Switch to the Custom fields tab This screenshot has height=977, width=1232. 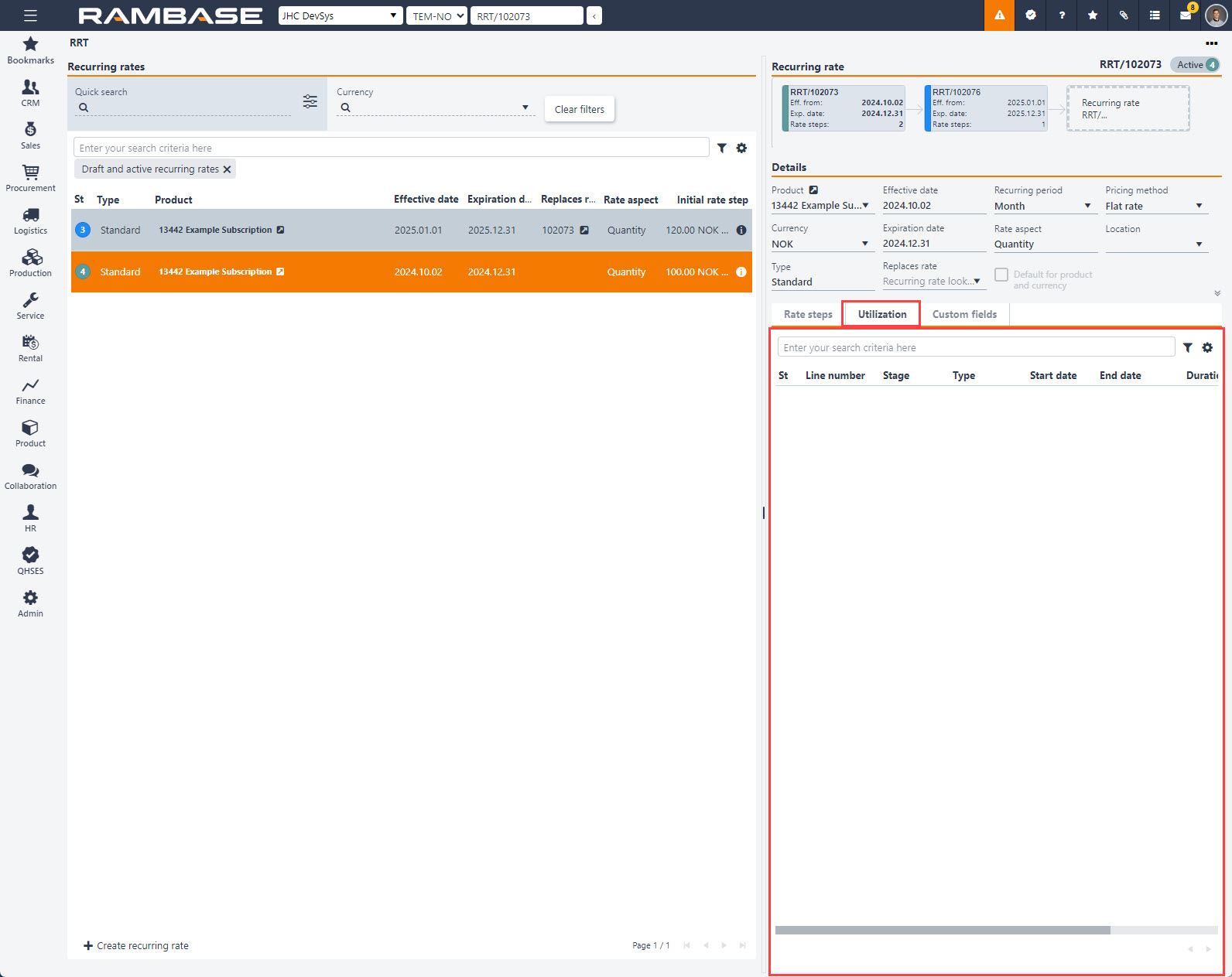click(x=964, y=314)
